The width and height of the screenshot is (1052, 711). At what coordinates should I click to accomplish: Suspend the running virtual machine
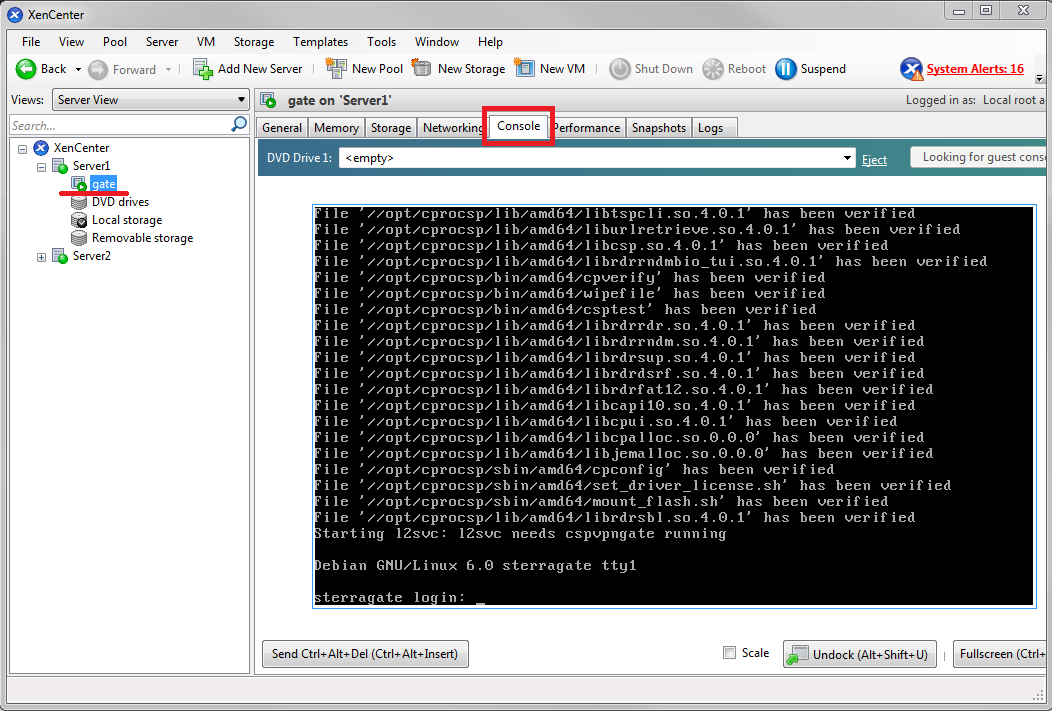(810, 68)
